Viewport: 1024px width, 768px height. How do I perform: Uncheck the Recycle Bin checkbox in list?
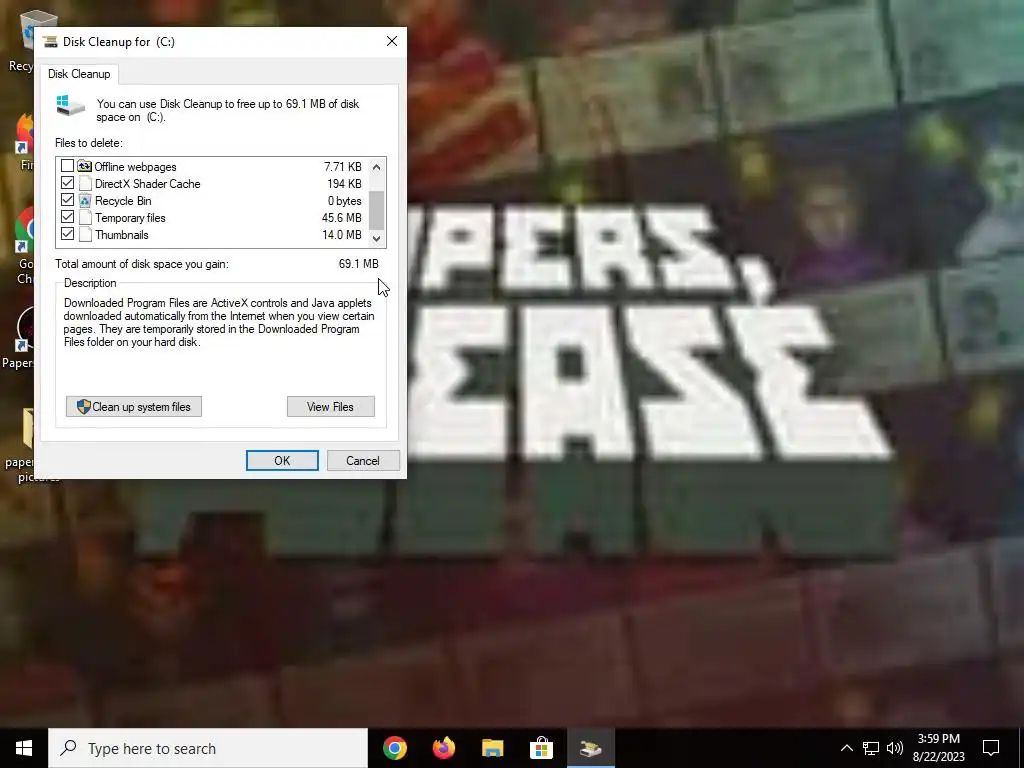pyautogui.click(x=67, y=200)
